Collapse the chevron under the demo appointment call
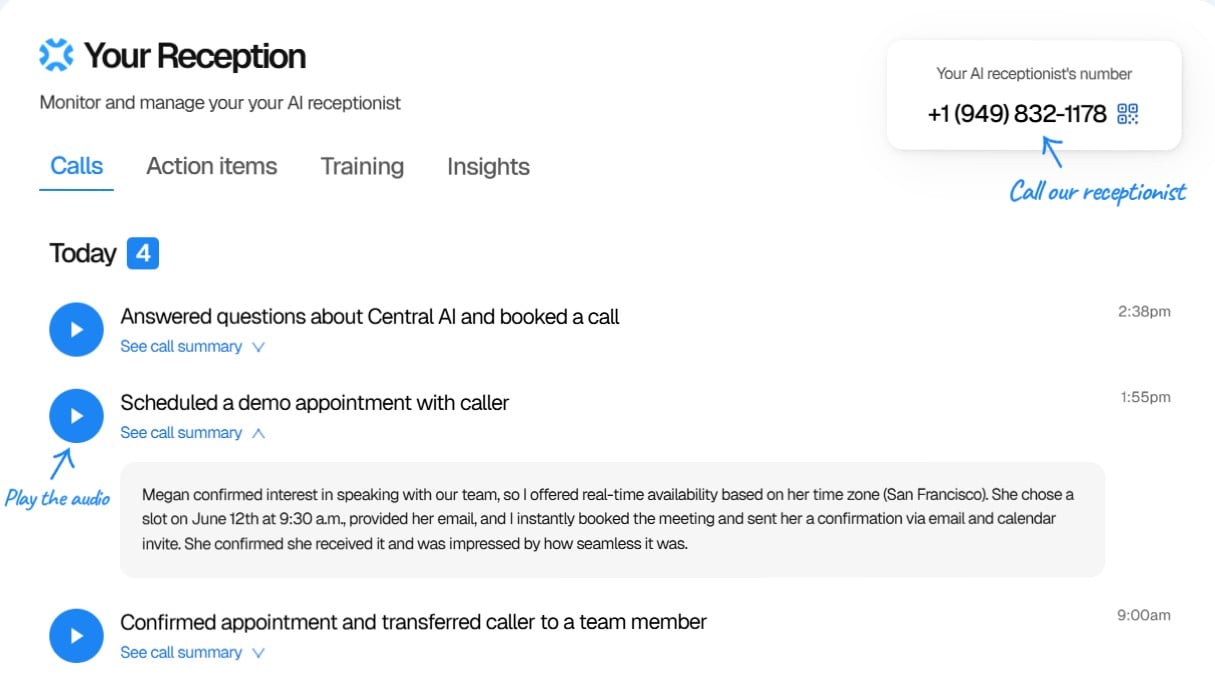Image resolution: width=1215 pixels, height=681 pixels. pyautogui.click(x=258, y=433)
